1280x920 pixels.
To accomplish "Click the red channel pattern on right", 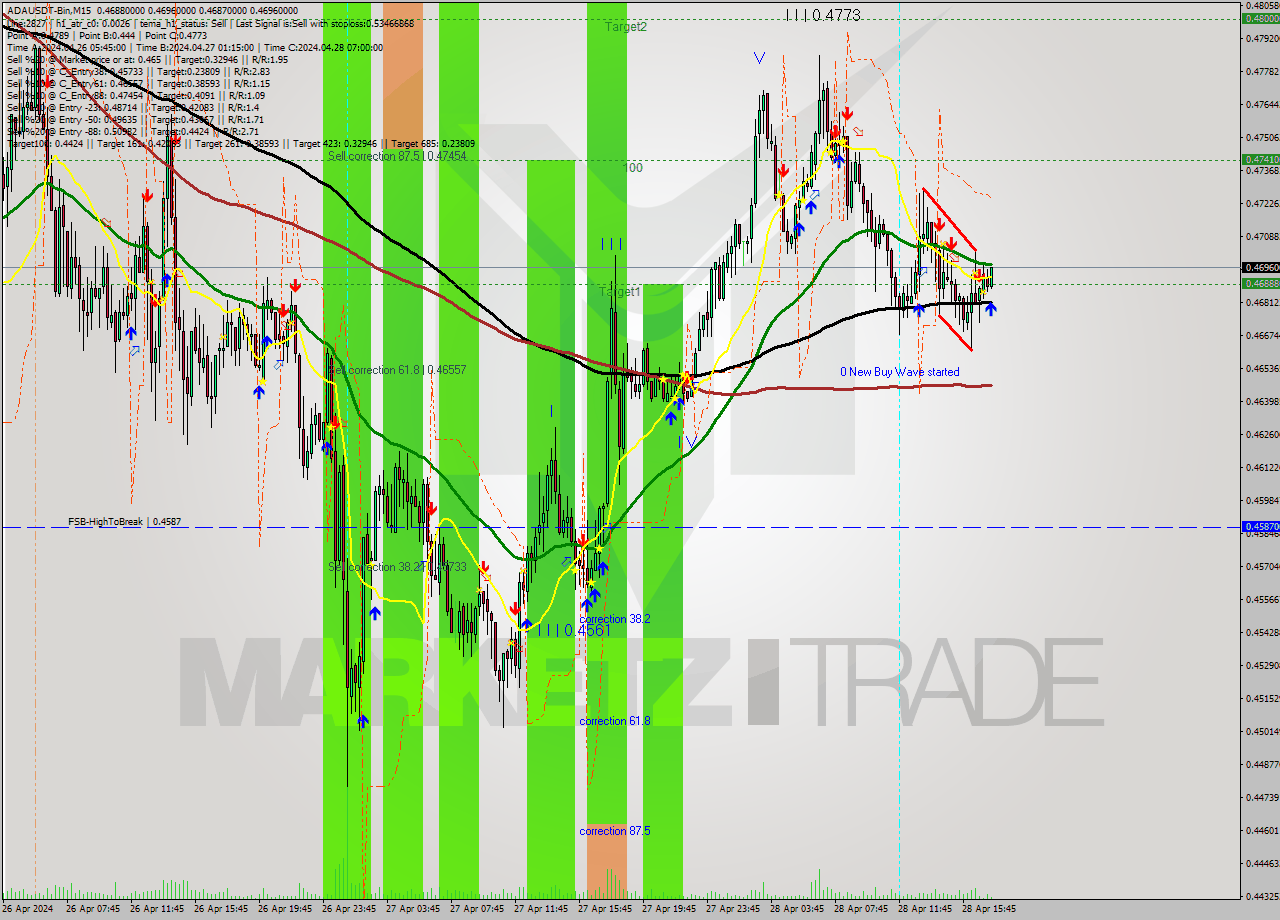I will click(949, 268).
